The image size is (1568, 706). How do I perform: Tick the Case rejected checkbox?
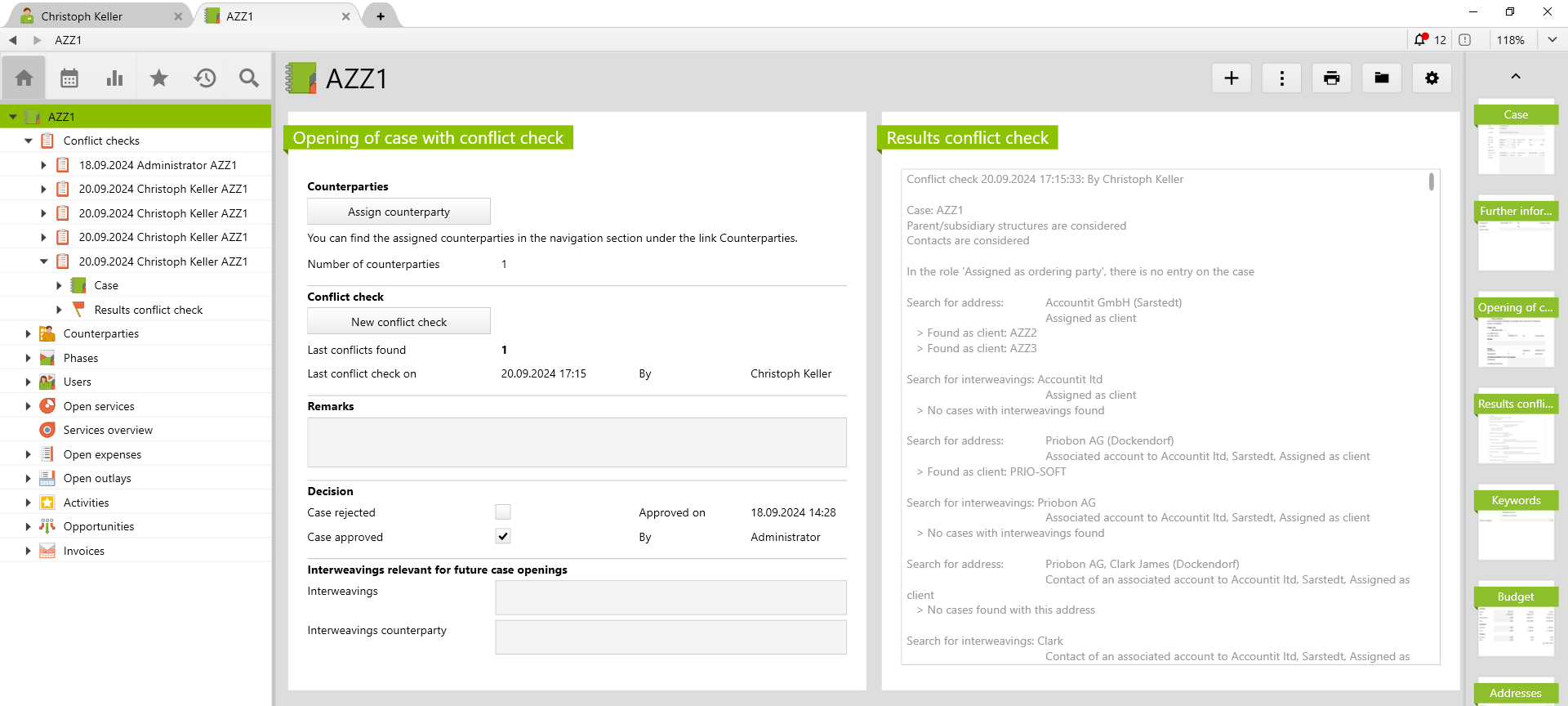pyautogui.click(x=503, y=512)
